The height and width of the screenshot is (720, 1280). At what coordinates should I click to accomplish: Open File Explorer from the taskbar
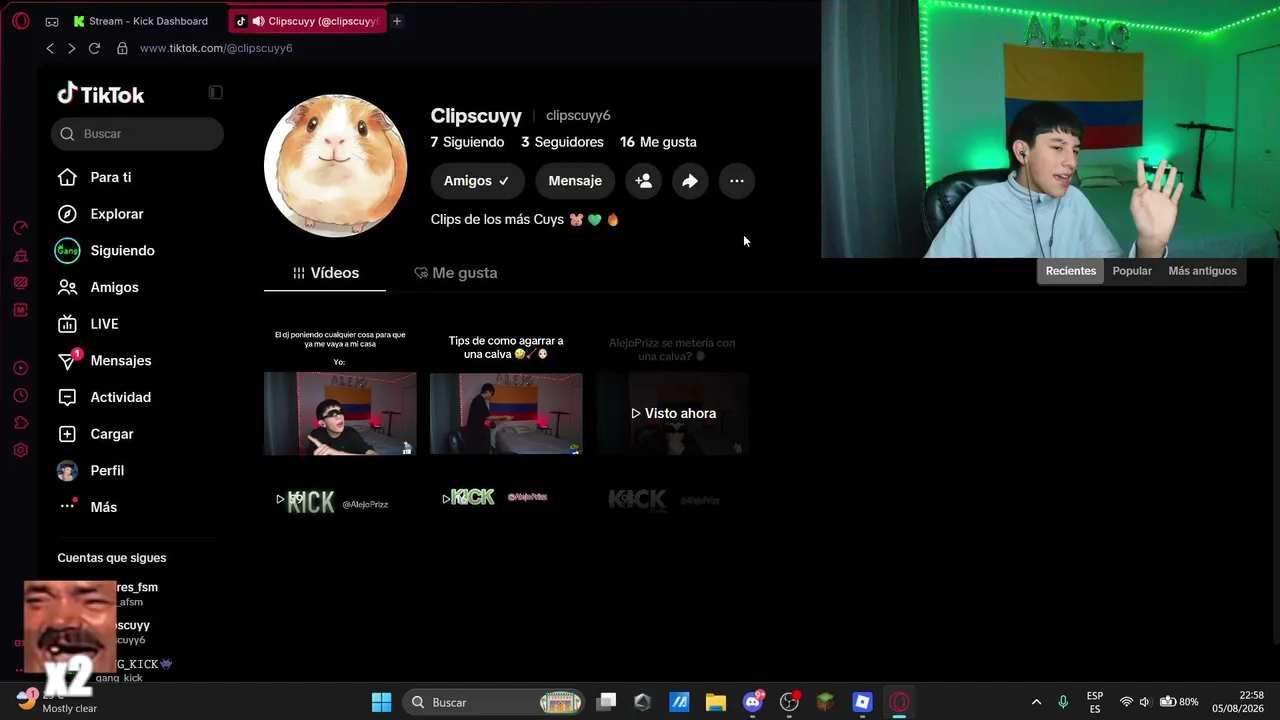tap(715, 702)
